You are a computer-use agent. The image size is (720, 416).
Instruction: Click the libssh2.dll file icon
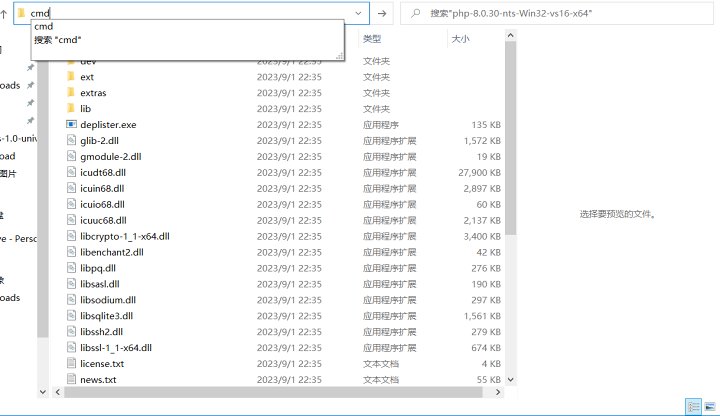click(x=70, y=331)
